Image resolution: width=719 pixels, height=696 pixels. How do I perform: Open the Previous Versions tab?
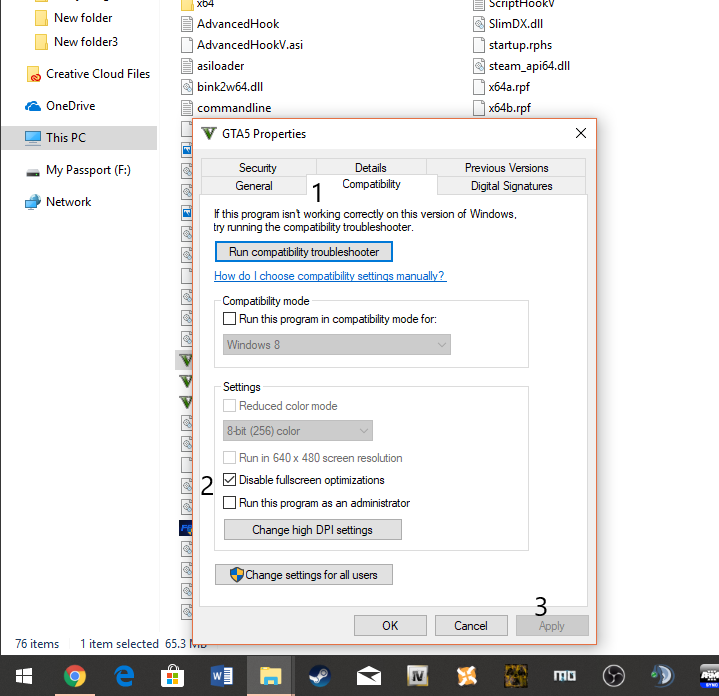coord(506,167)
